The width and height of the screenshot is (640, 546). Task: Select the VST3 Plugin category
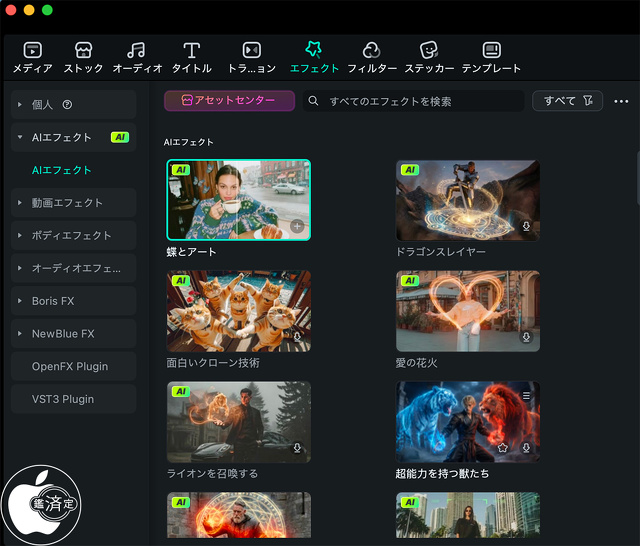click(73, 399)
